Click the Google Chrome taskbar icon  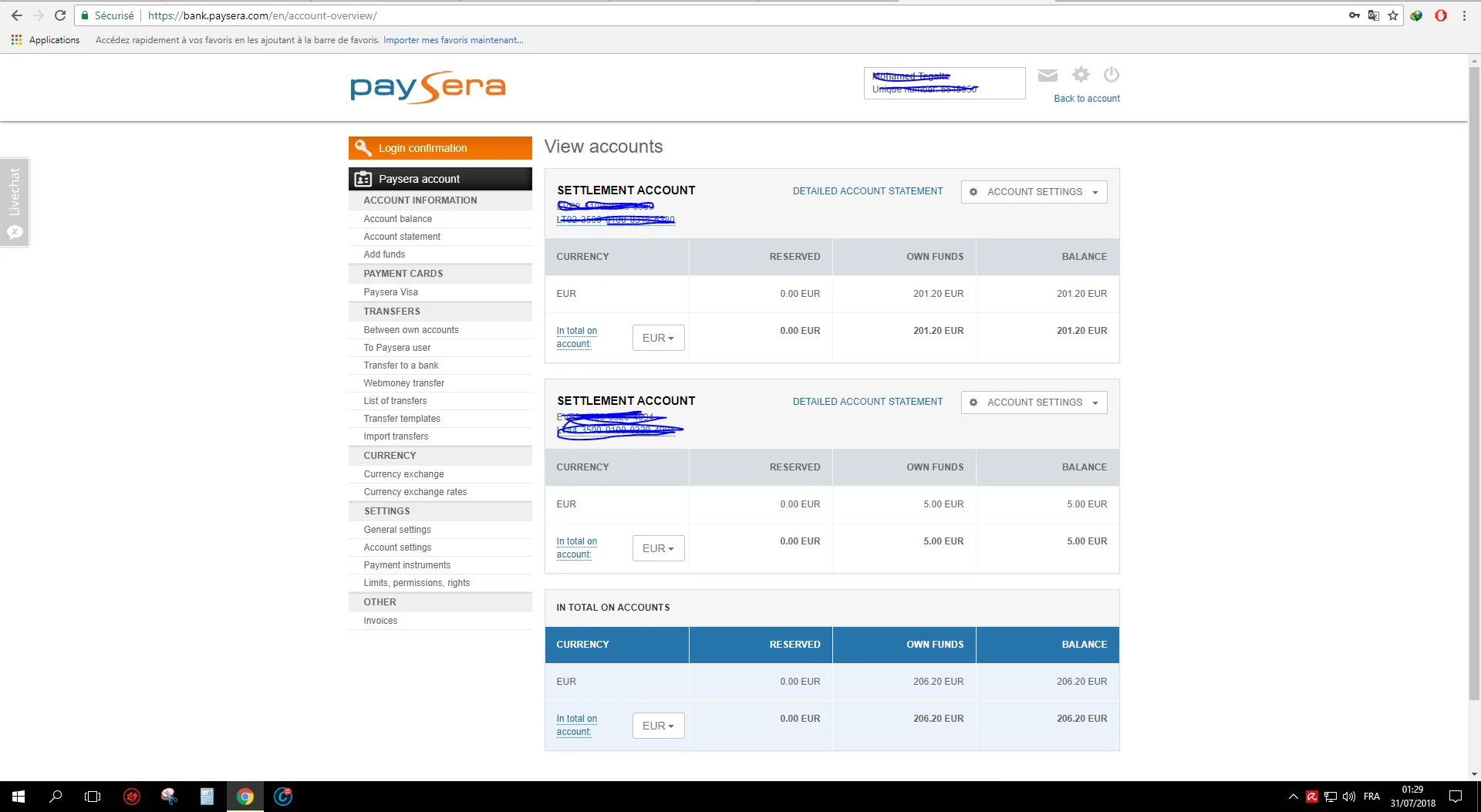coord(245,797)
